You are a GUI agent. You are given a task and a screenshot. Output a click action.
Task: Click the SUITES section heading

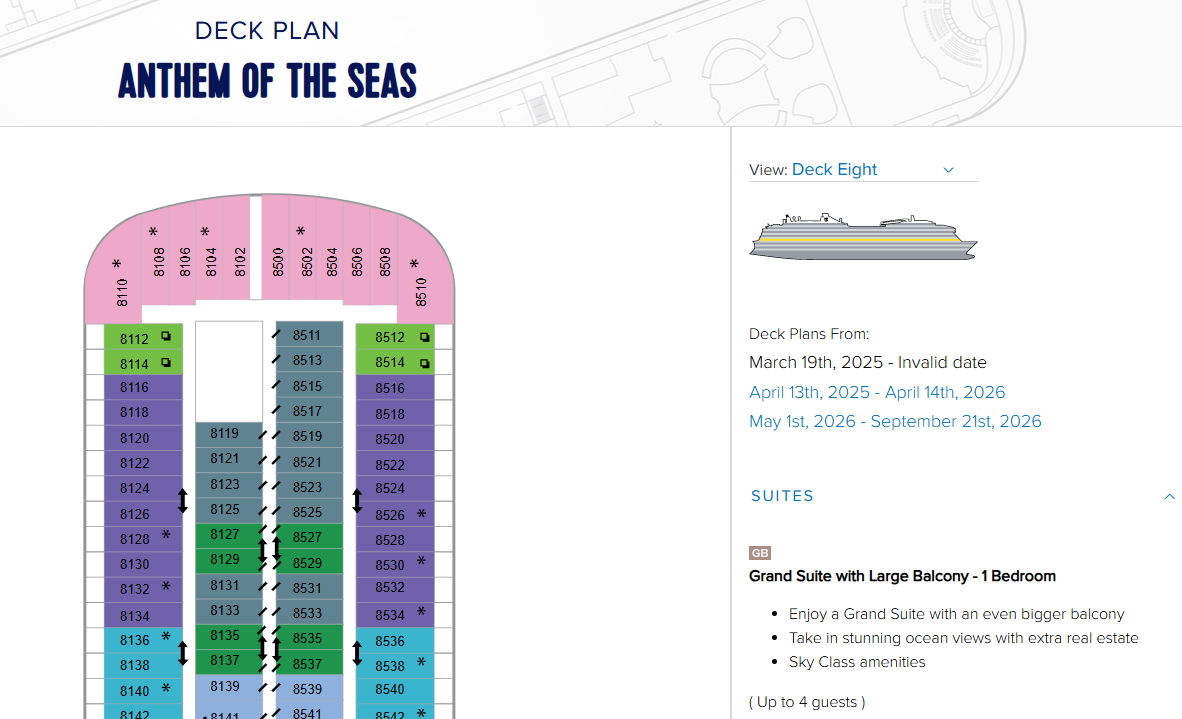click(x=782, y=496)
